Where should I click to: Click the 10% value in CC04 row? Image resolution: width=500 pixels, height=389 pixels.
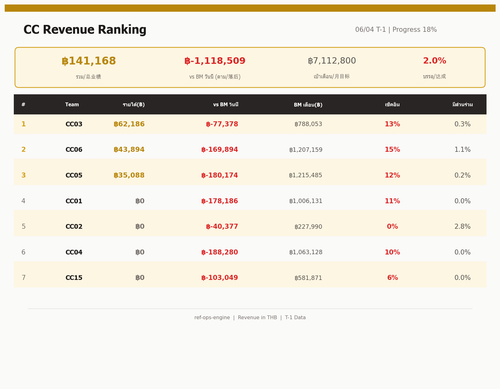(392, 252)
